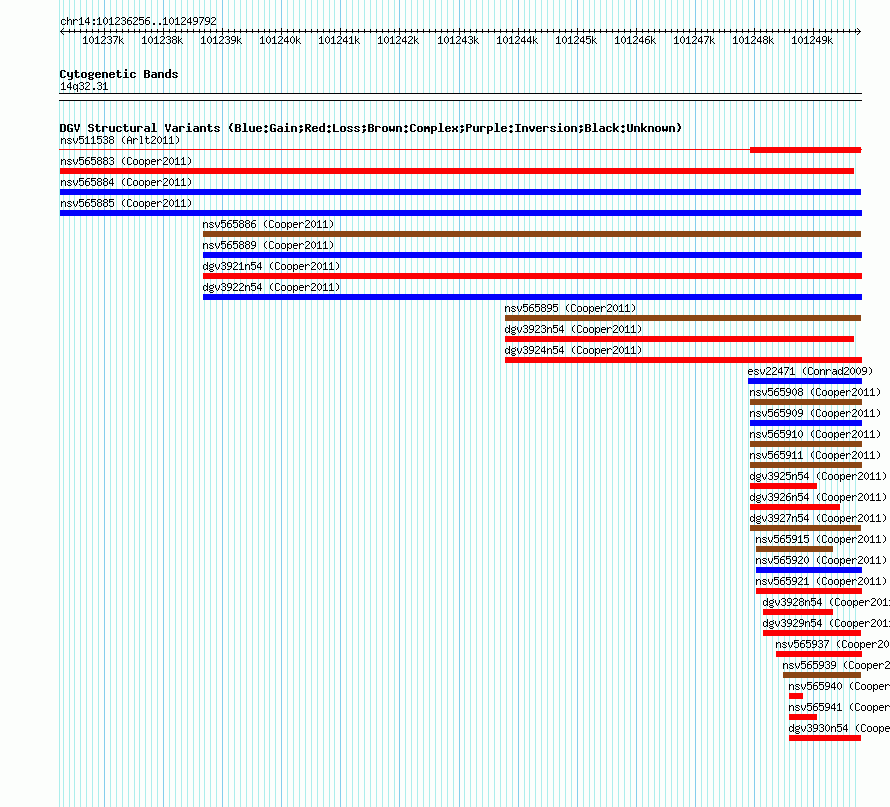Click the 101240k ruler tick label
Screen dimensions: 890x807
point(280,40)
